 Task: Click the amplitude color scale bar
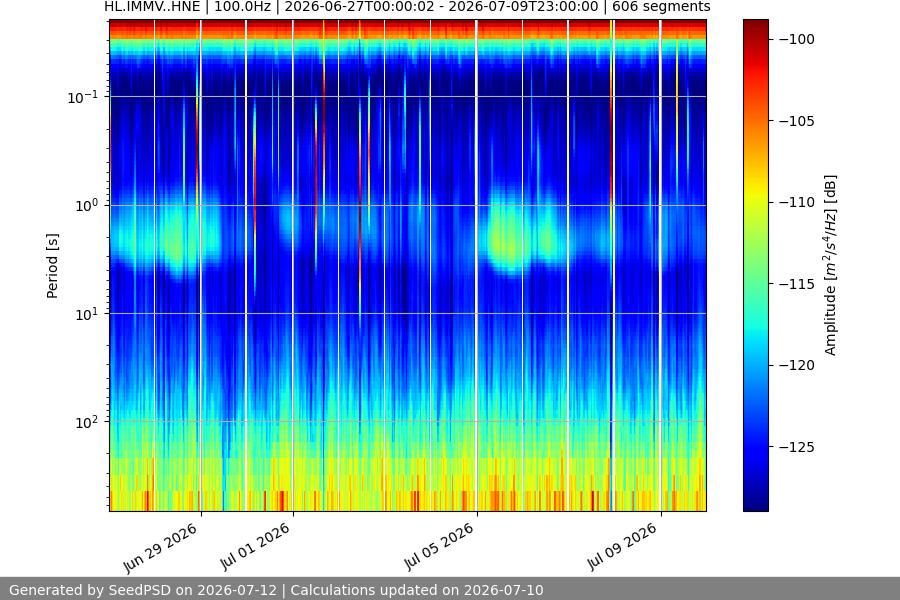click(x=755, y=265)
